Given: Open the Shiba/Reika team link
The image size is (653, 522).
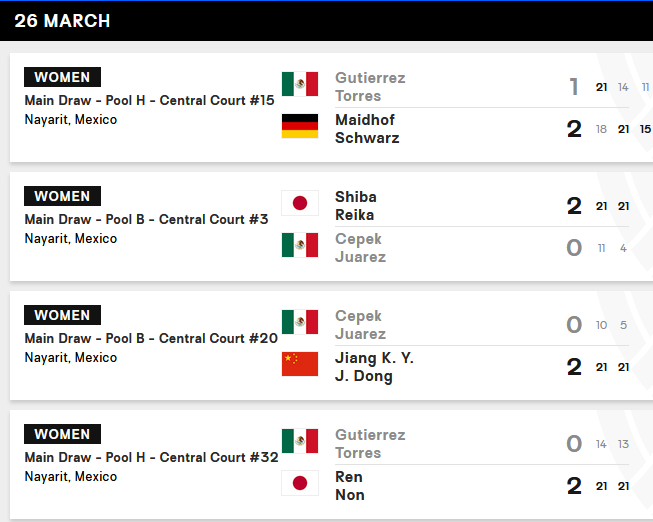Looking at the screenshot, I should tap(356, 206).
